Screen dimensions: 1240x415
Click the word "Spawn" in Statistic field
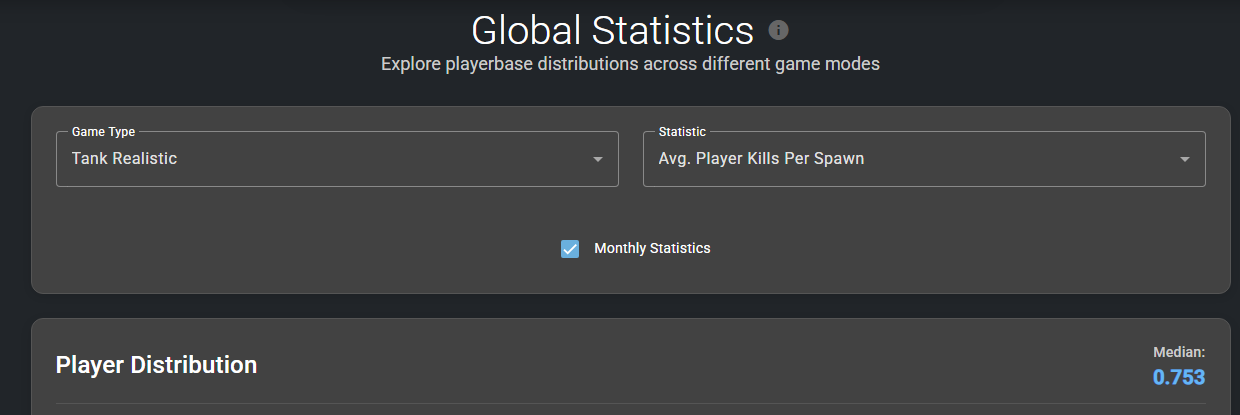[x=838, y=158]
